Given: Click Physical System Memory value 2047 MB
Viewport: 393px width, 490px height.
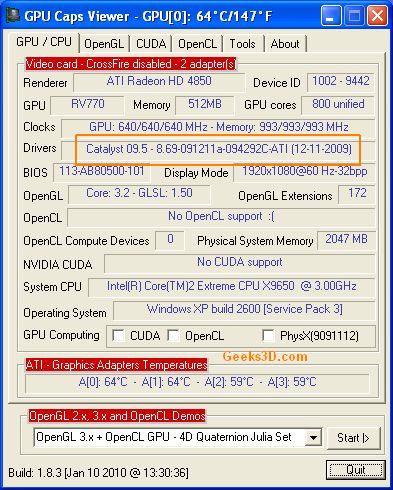Looking at the screenshot, I should coord(346,240).
